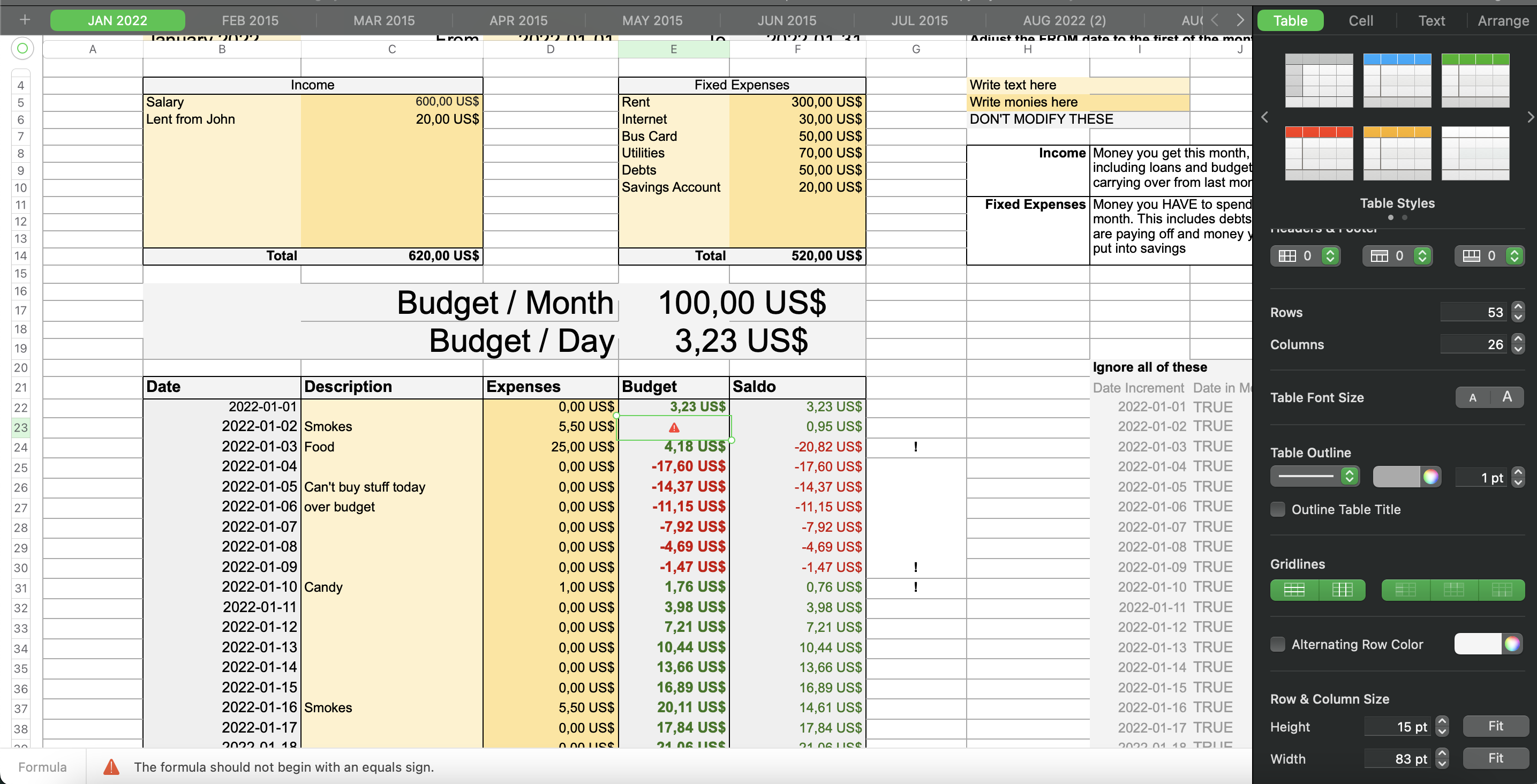Viewport: 1537px width, 784px height.
Task: Click the larger table font size A
Action: [x=1506, y=397]
